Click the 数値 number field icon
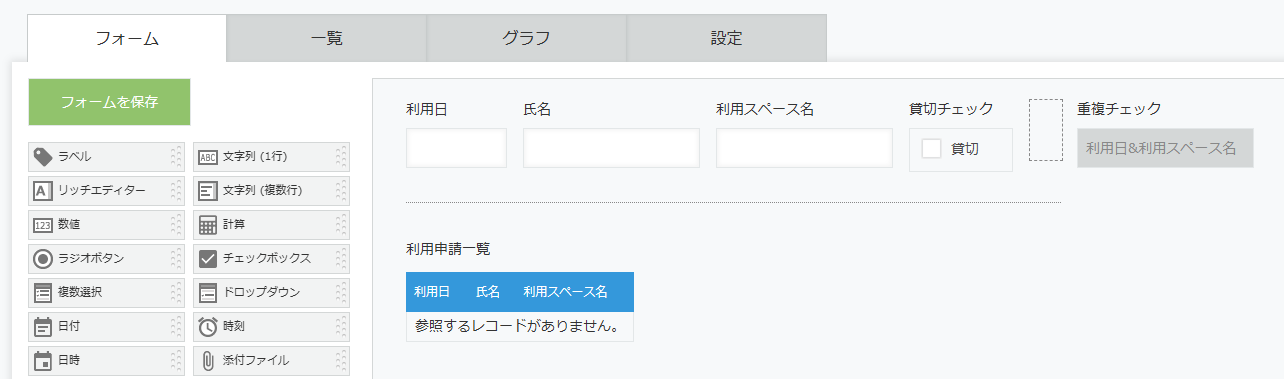The width and height of the screenshot is (1284, 379). tap(43, 225)
